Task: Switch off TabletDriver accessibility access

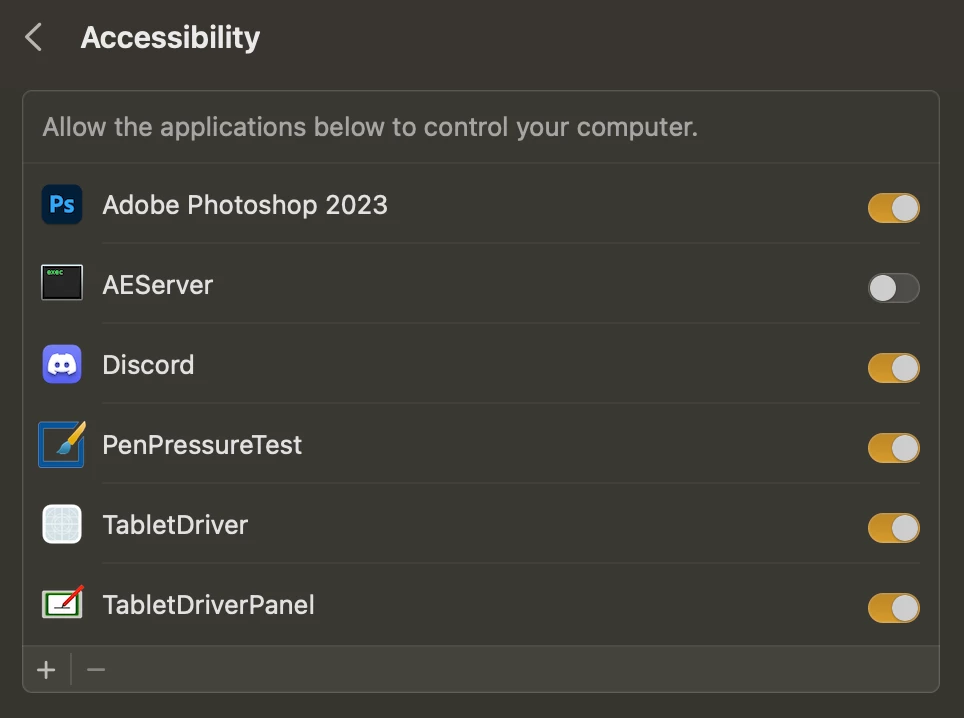Action: click(893, 528)
